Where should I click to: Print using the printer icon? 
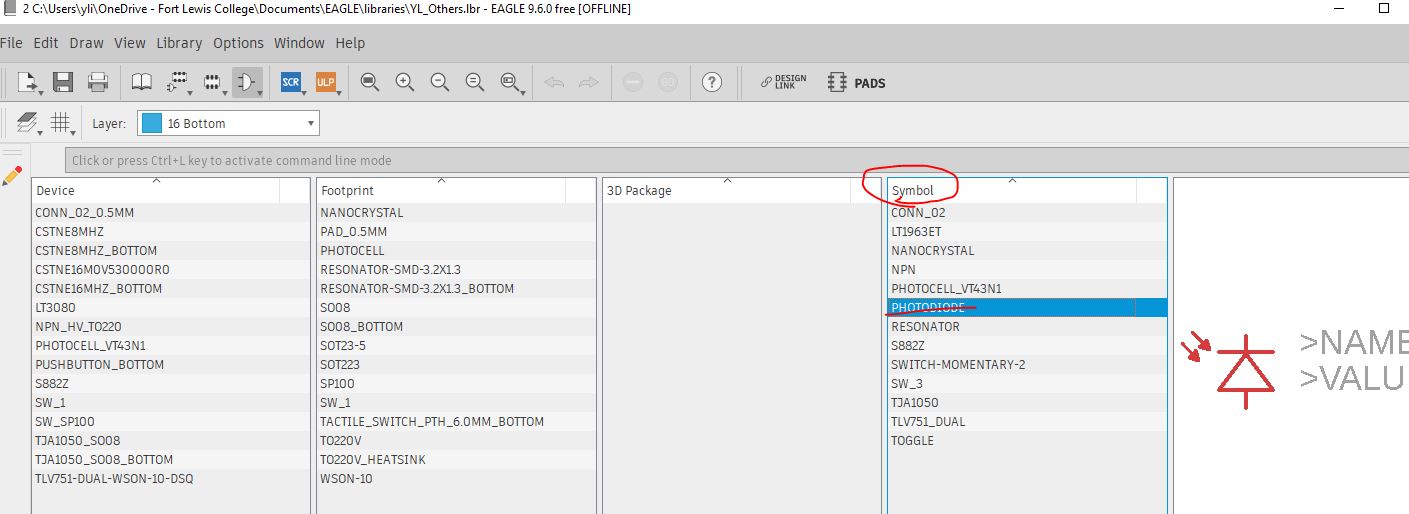(x=98, y=82)
